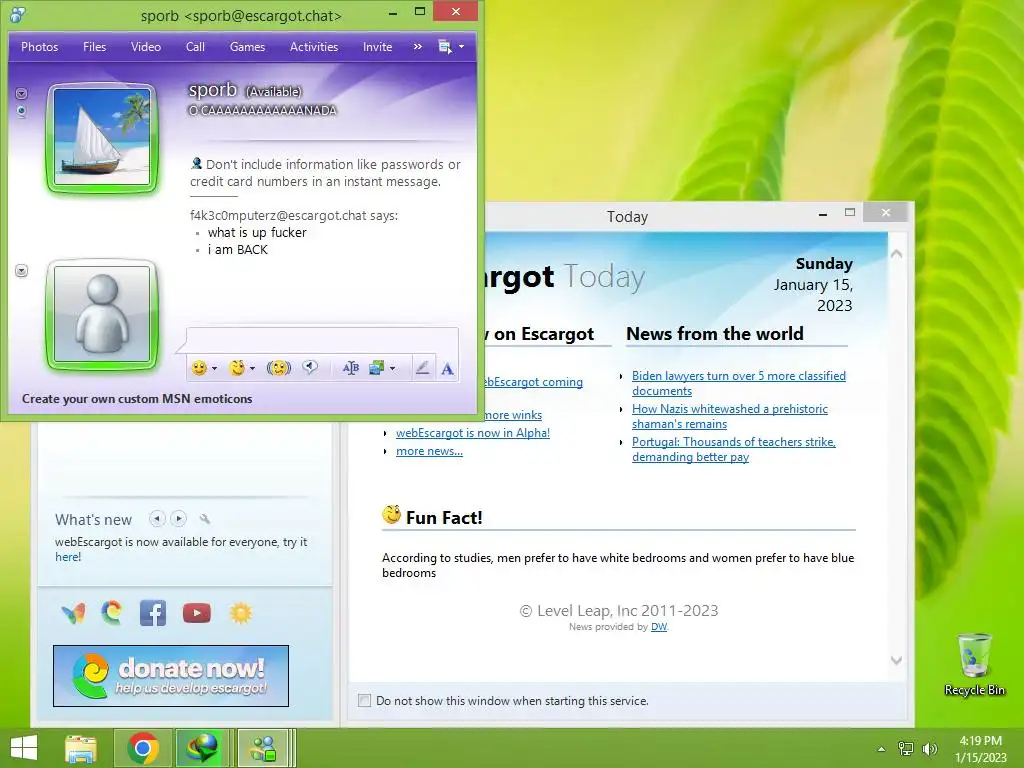Image resolution: width=1024 pixels, height=768 pixels.
Task: Start a Video conversation
Action: 146,47
